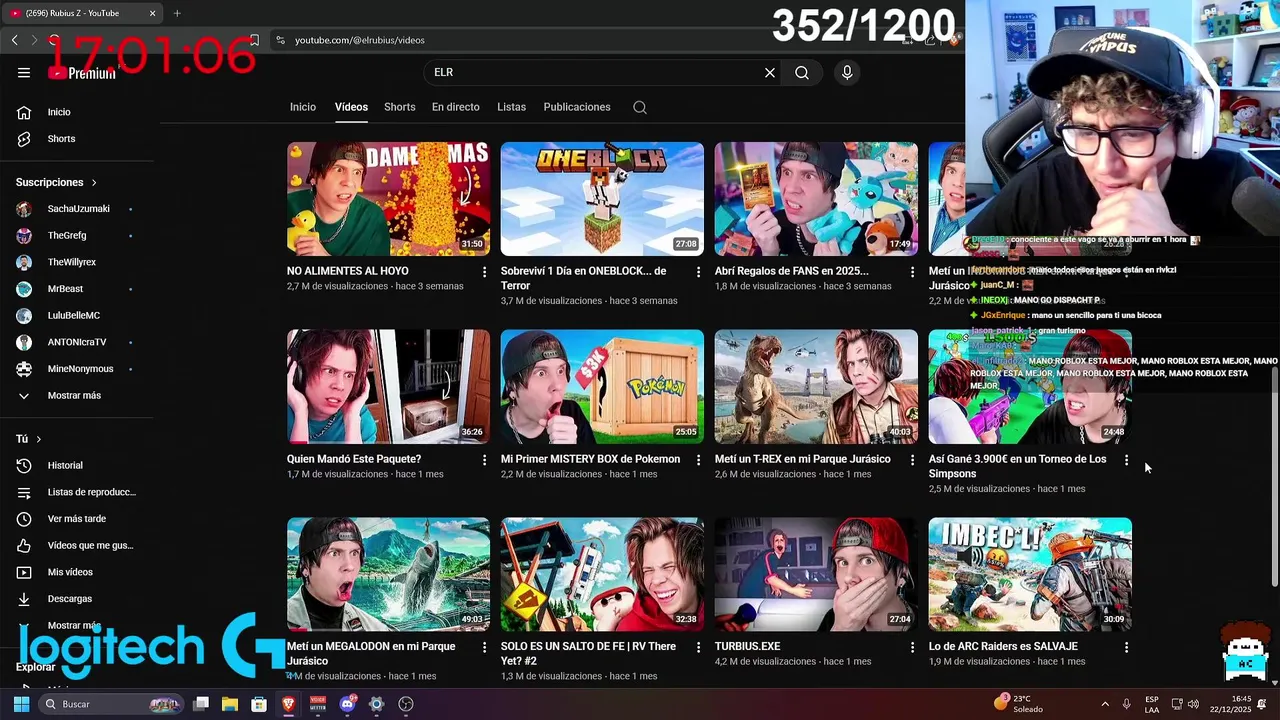Close the Rubius Z YouTube tab
The height and width of the screenshot is (720, 1280).
pyautogui.click(x=152, y=13)
